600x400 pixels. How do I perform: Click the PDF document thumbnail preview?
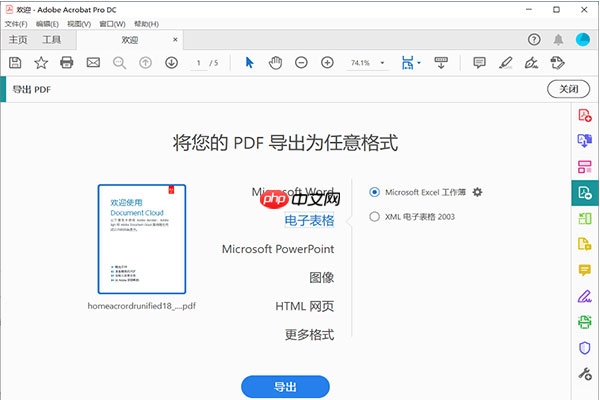(x=142, y=239)
